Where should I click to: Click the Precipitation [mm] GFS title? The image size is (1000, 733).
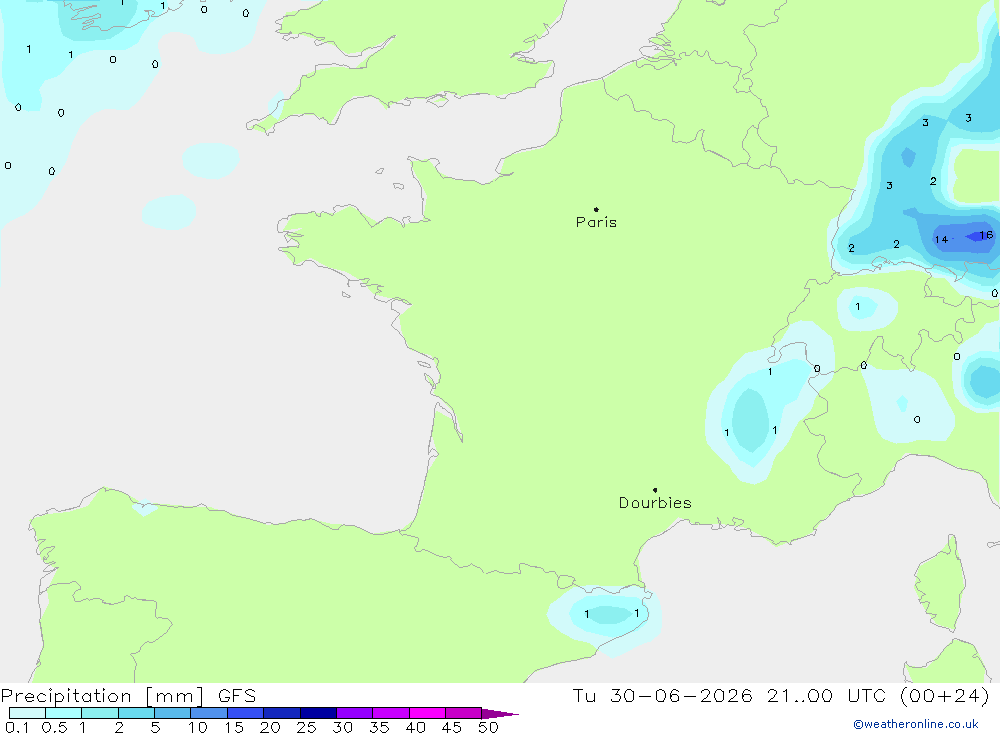click(128, 696)
